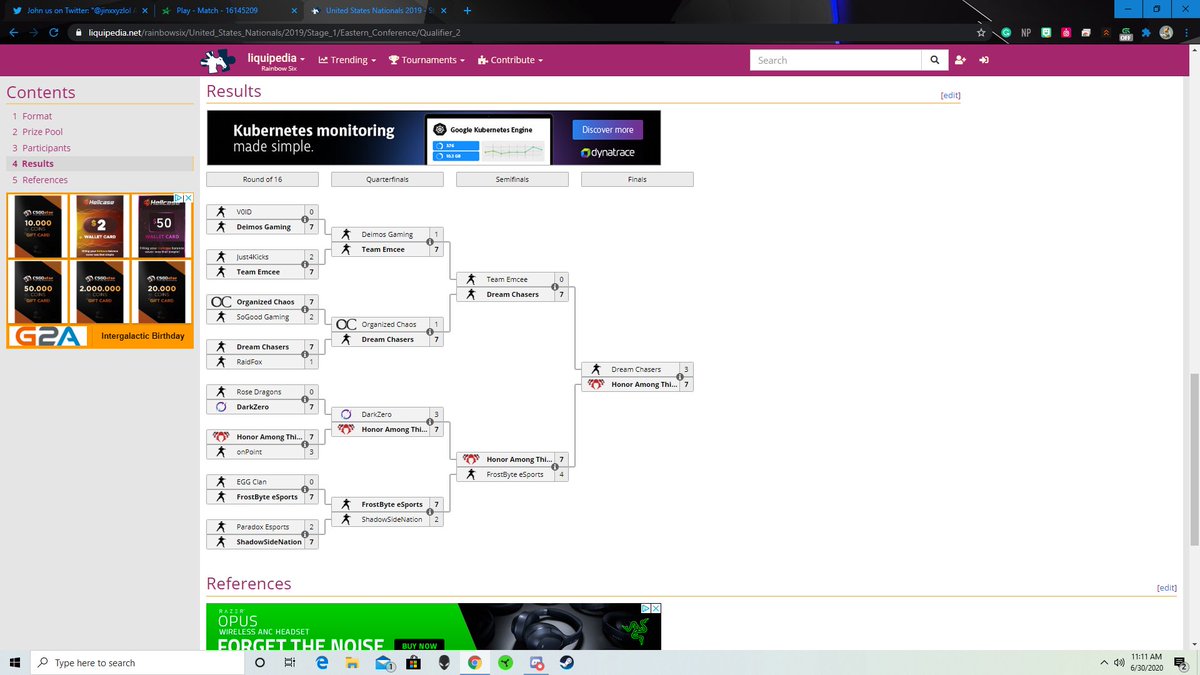
Task: Show hidden system tray icons
Action: (x=1106, y=663)
